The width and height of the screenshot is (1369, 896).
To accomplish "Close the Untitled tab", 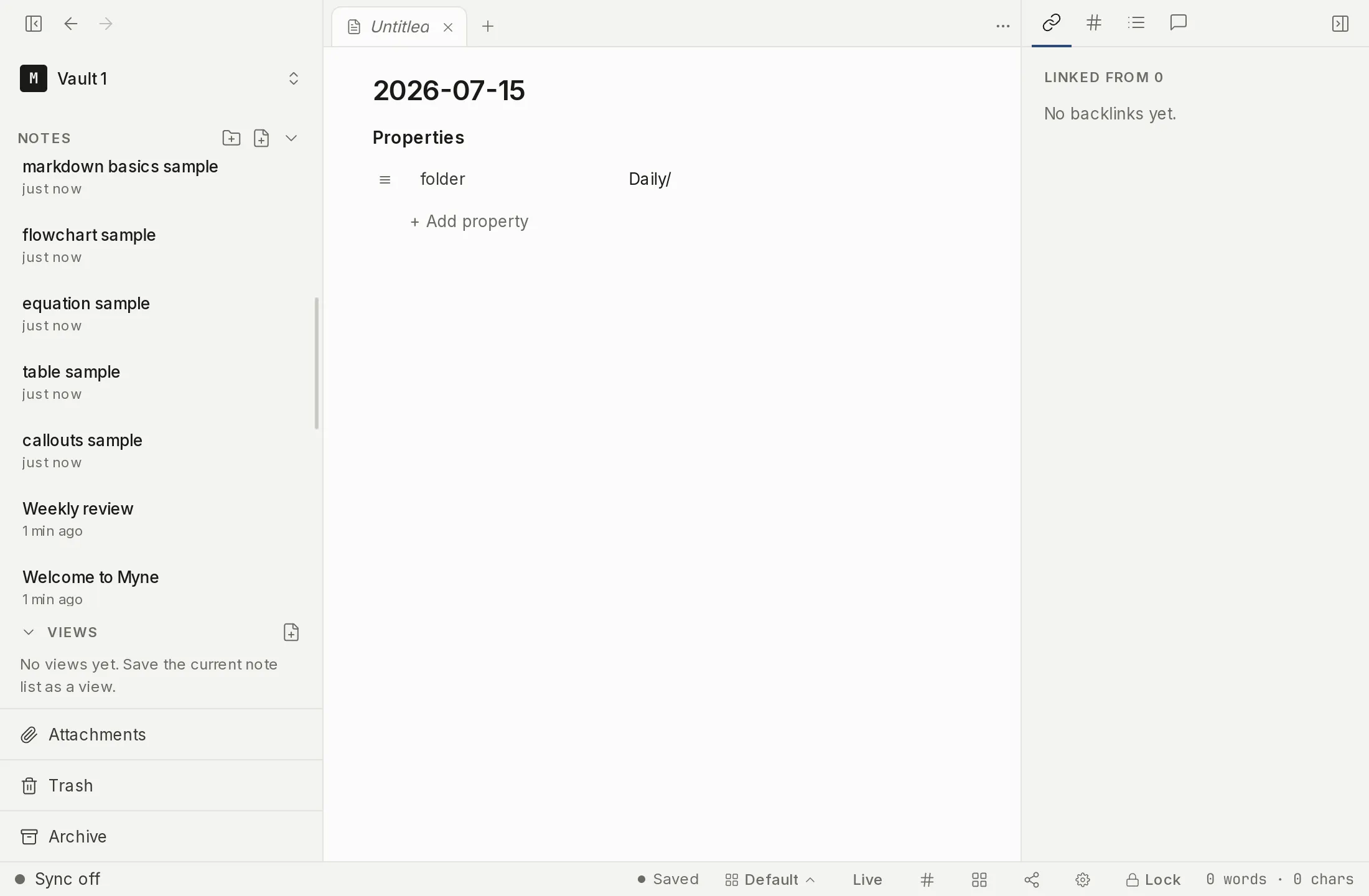I will pyautogui.click(x=448, y=27).
